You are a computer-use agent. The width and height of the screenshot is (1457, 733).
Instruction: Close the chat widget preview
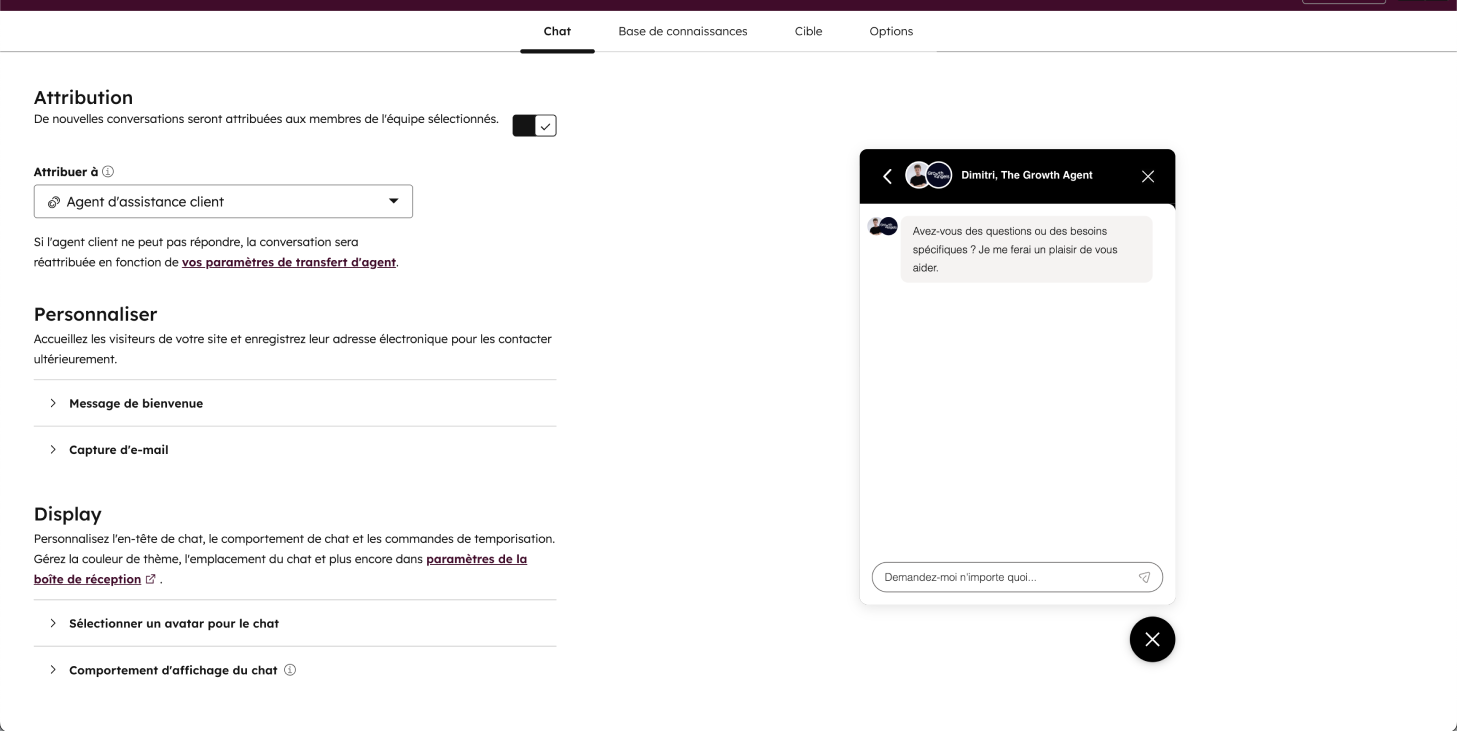pyautogui.click(x=1147, y=175)
